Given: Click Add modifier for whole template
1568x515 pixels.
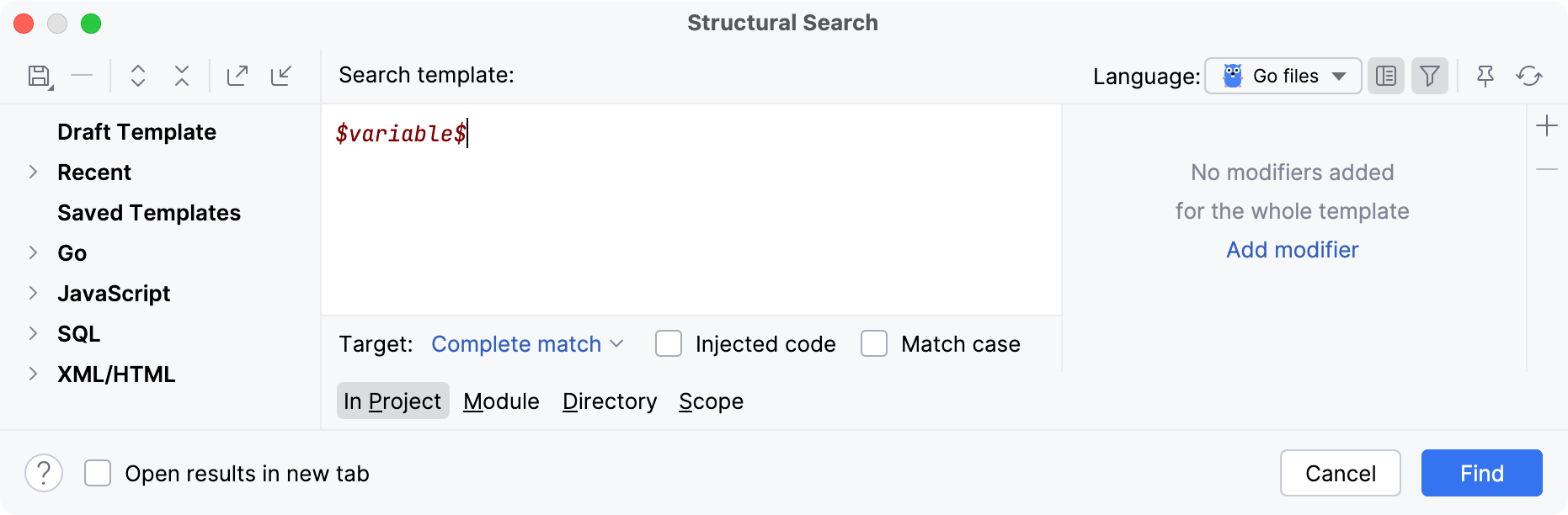Looking at the screenshot, I should click(1292, 250).
